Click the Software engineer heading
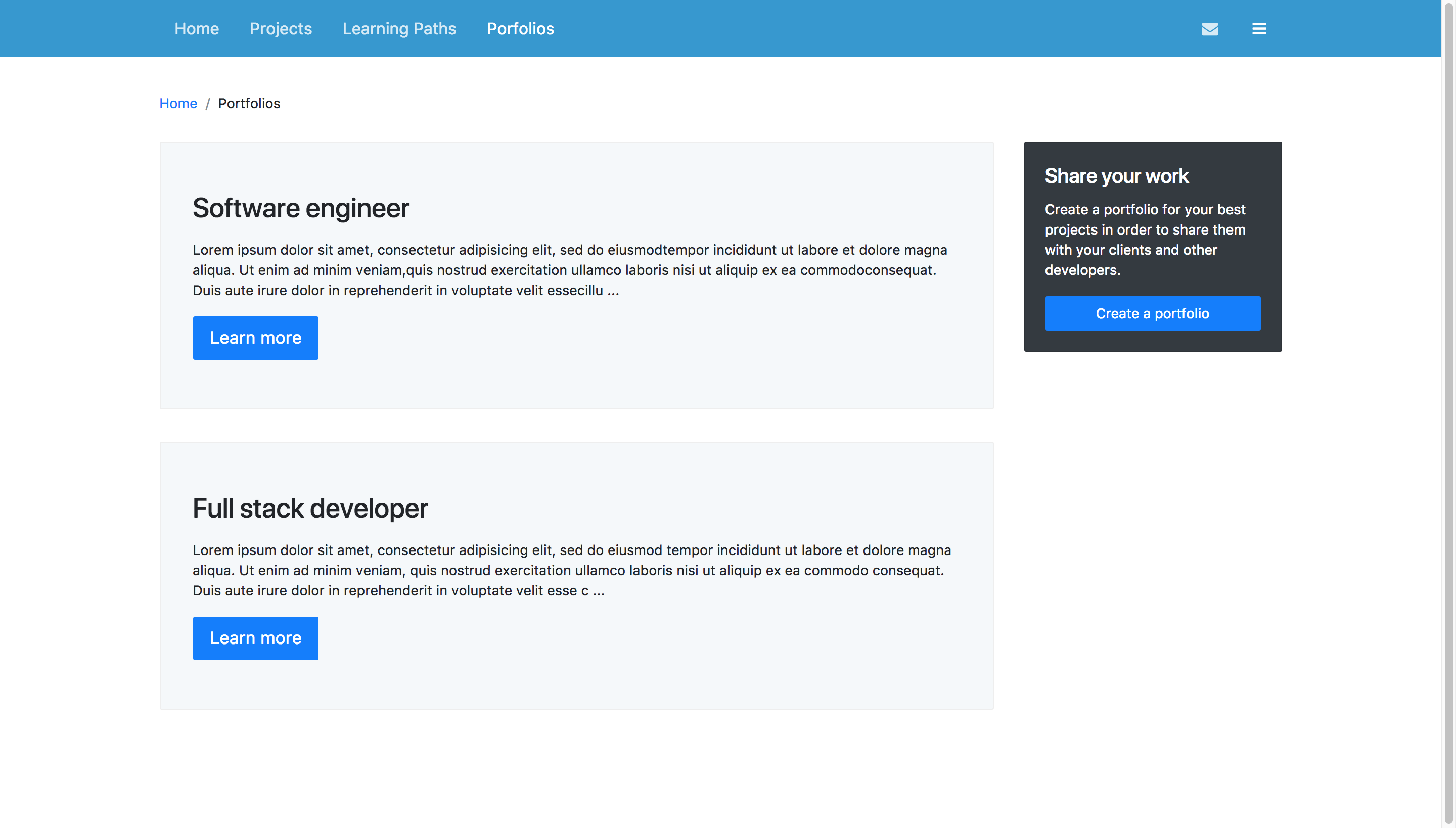Screen dimensions: 1456x828 pos(300,208)
